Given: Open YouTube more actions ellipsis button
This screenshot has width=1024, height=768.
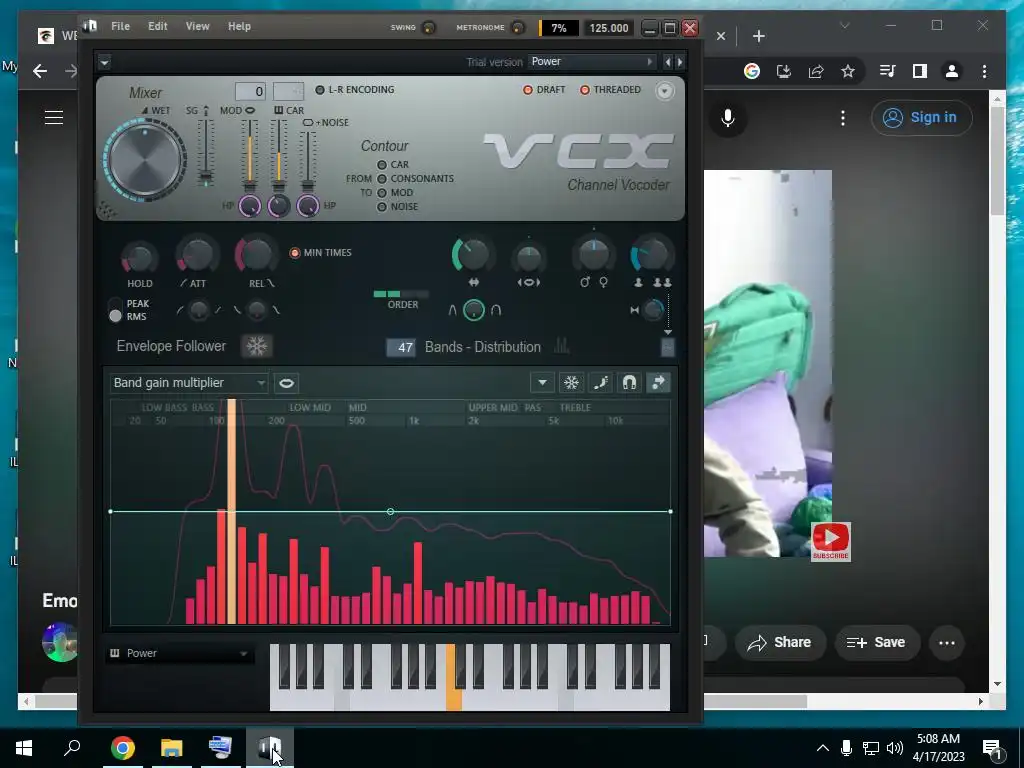Looking at the screenshot, I should 947,643.
